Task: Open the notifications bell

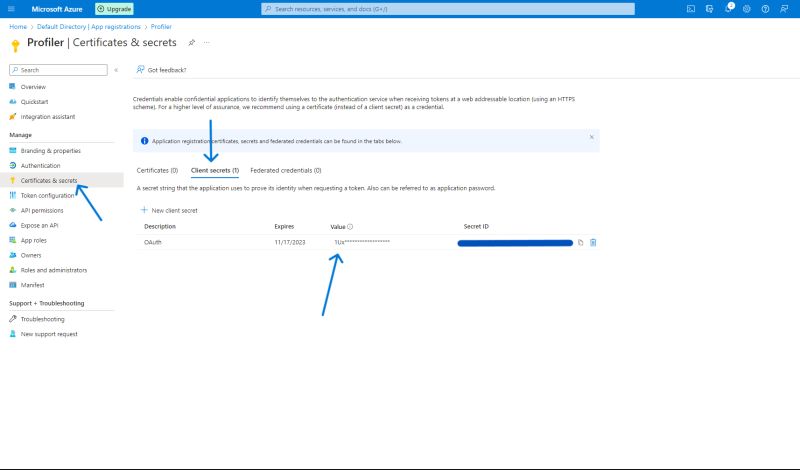Action: point(729,8)
